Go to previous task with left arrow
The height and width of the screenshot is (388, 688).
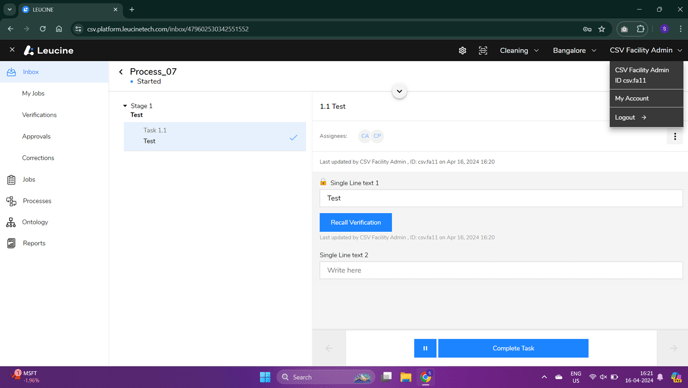tap(329, 348)
